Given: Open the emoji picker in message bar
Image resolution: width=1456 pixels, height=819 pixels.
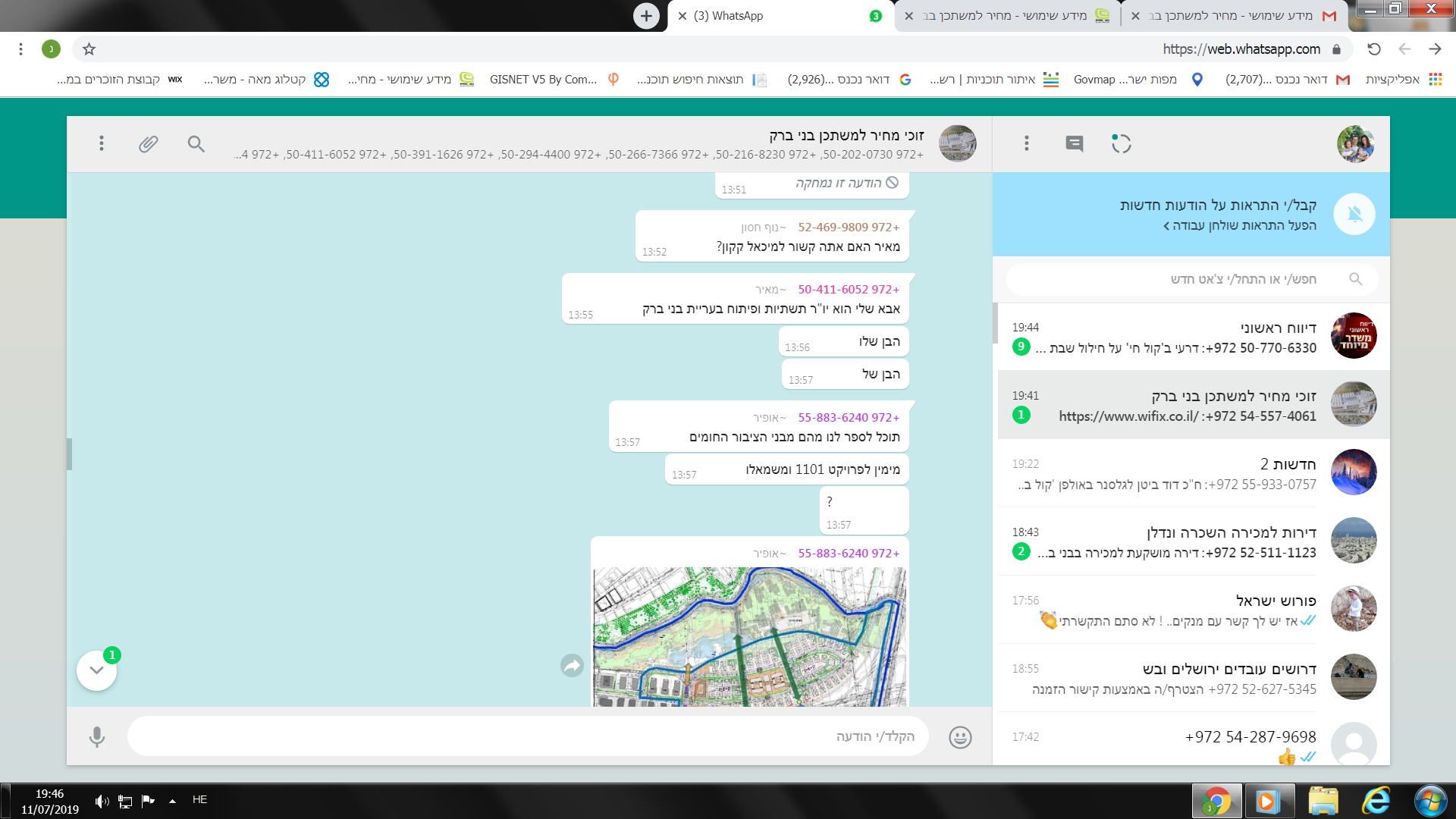Looking at the screenshot, I should (960, 736).
